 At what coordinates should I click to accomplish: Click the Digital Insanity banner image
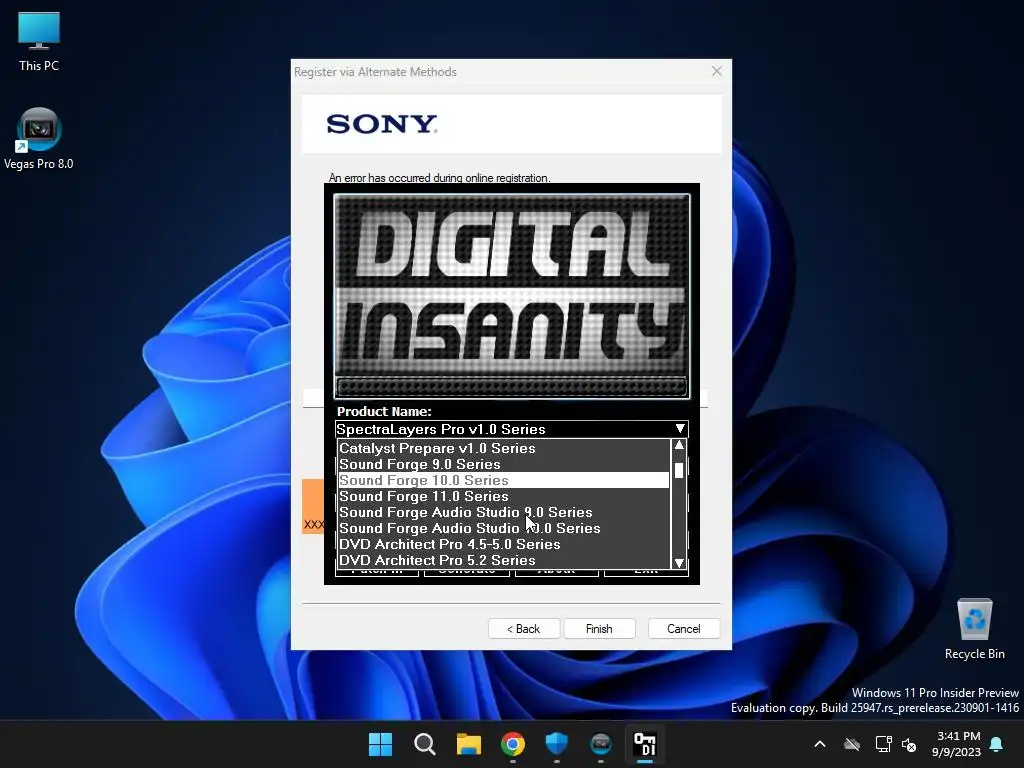coord(512,296)
